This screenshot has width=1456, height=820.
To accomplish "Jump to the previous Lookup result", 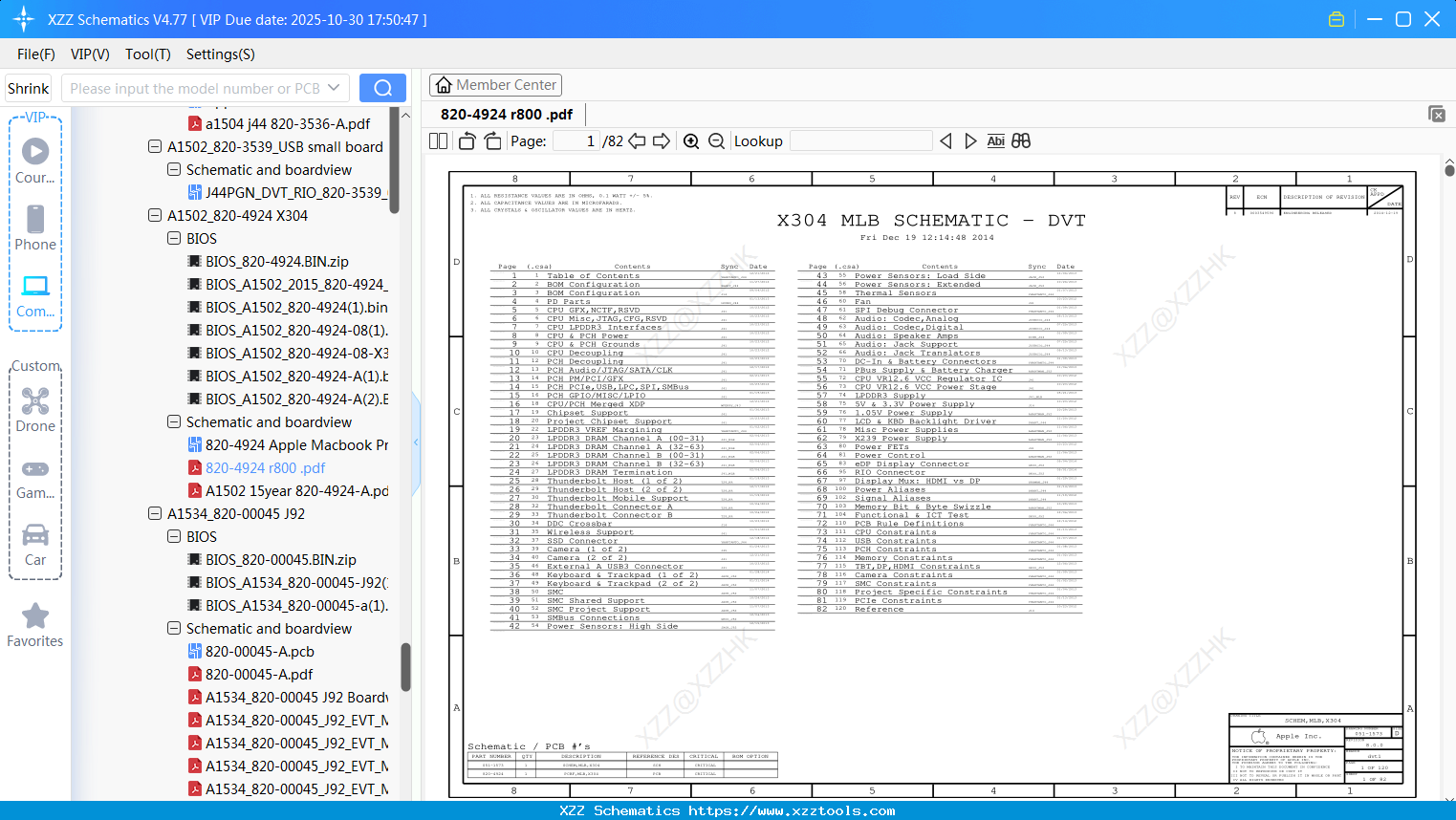I will point(945,141).
